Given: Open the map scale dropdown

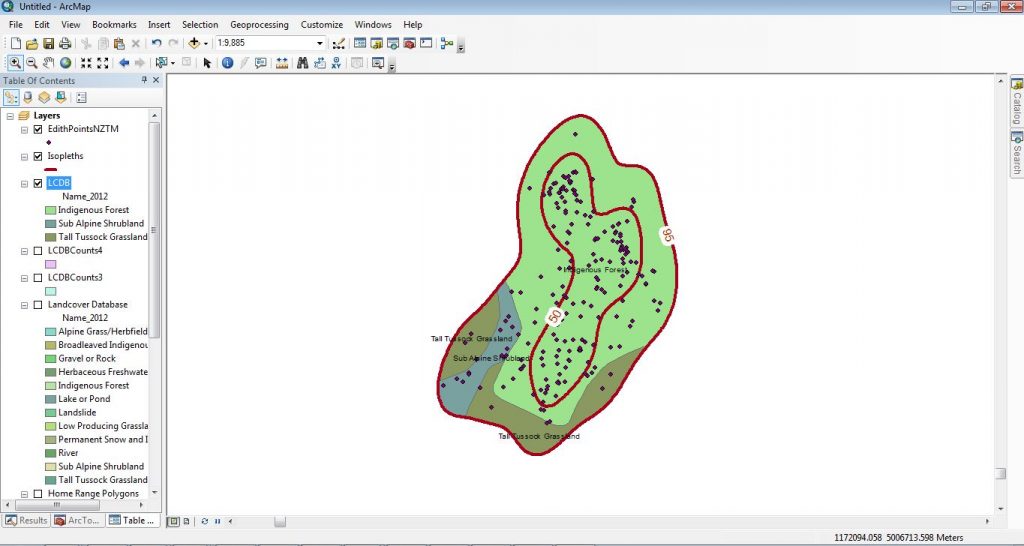Looking at the screenshot, I should point(320,44).
